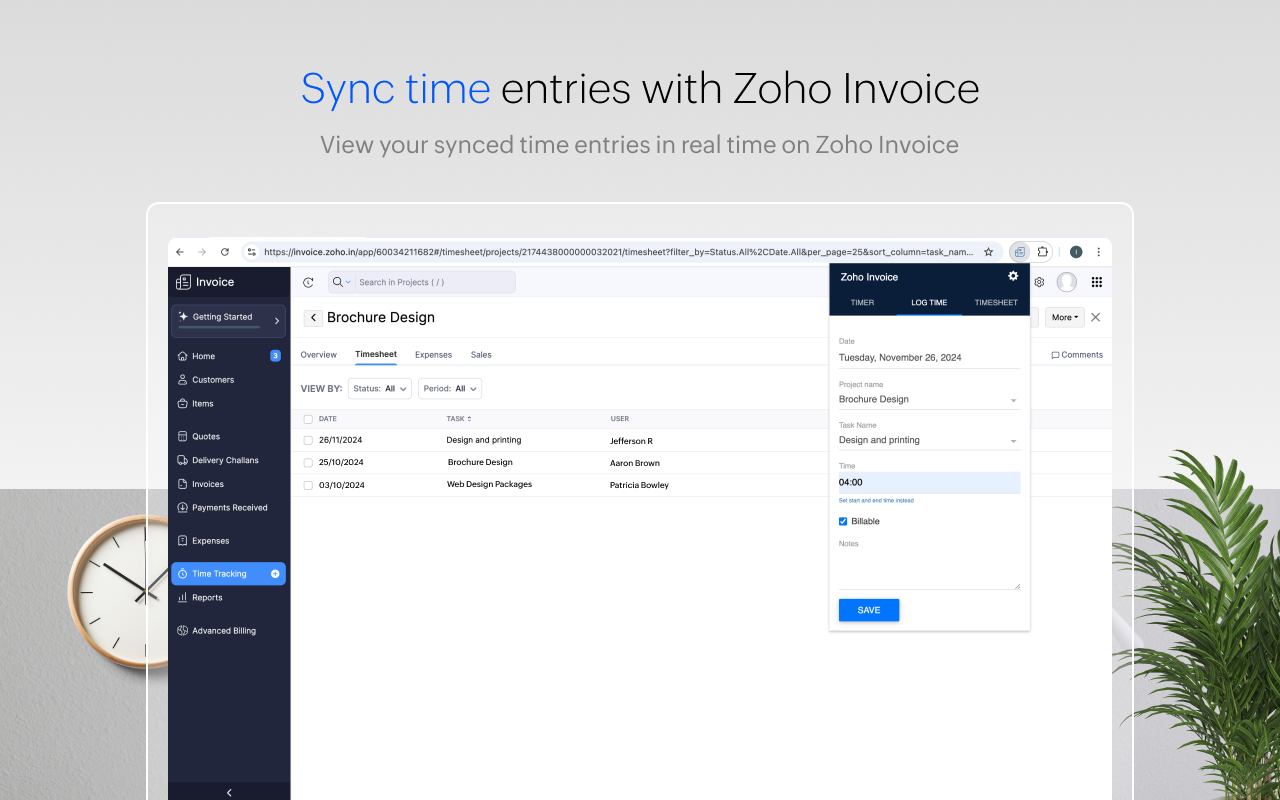Enable the Billable checkbox
This screenshot has height=800, width=1280.
pyautogui.click(x=843, y=521)
